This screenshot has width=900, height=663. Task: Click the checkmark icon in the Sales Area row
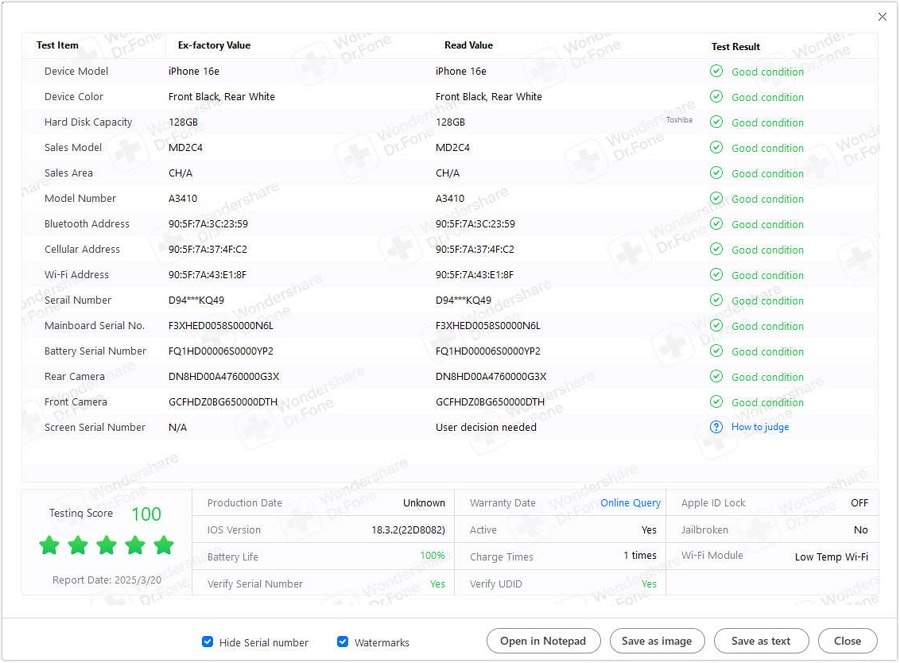coord(716,173)
